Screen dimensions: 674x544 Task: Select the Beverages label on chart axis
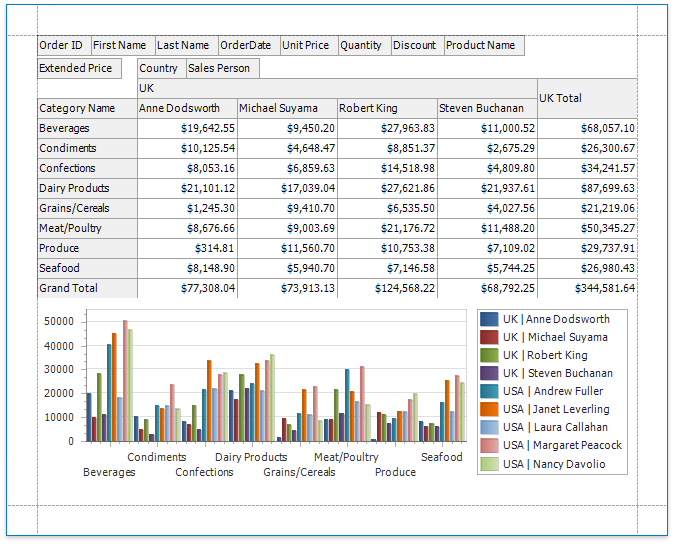[x=109, y=472]
